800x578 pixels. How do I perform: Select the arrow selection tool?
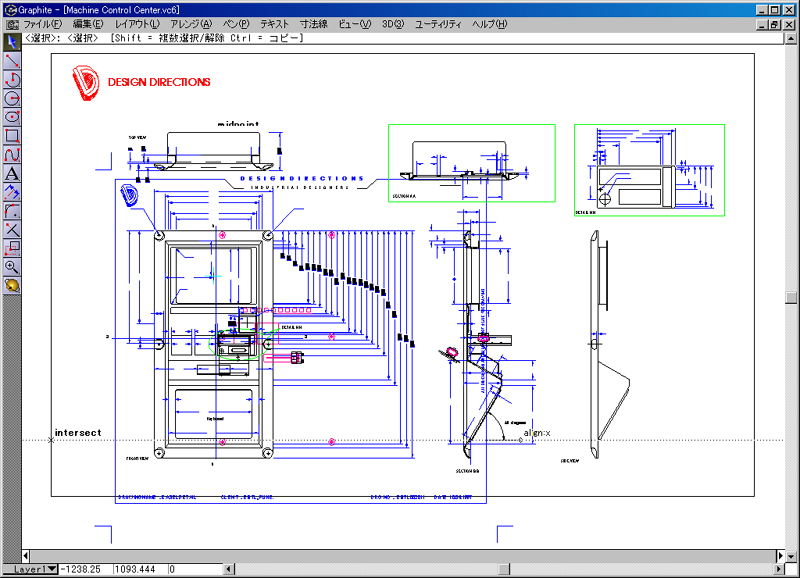pos(12,42)
